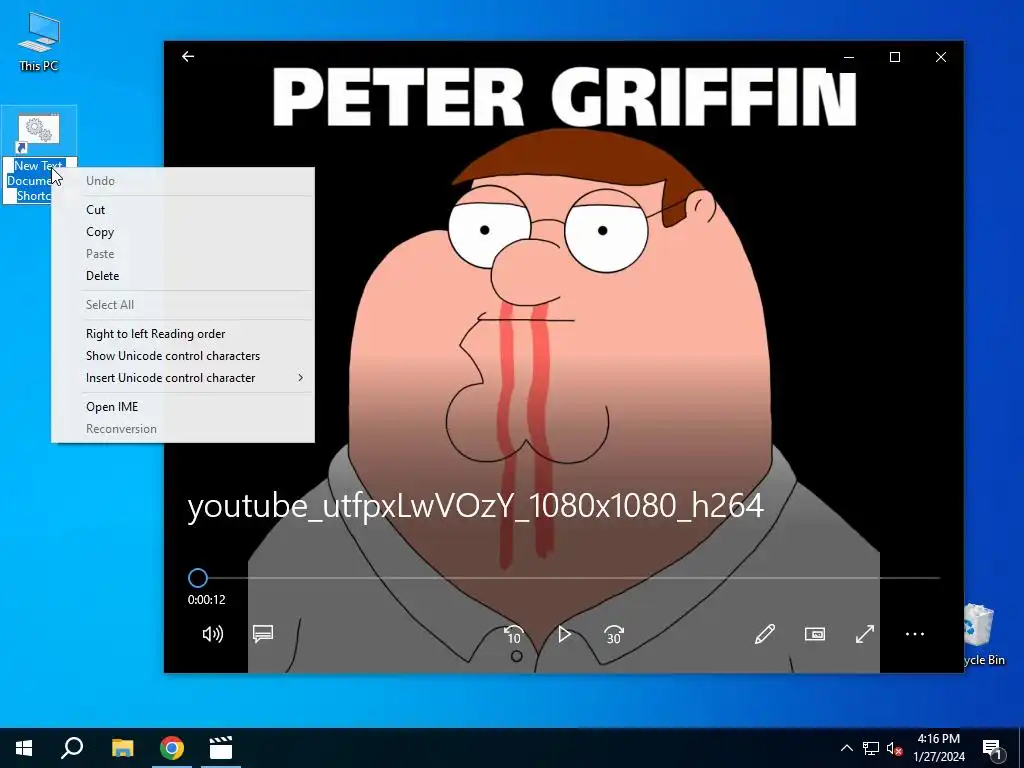Open the subtitles and captions menu
Screen dimensions: 1024x768
point(263,634)
